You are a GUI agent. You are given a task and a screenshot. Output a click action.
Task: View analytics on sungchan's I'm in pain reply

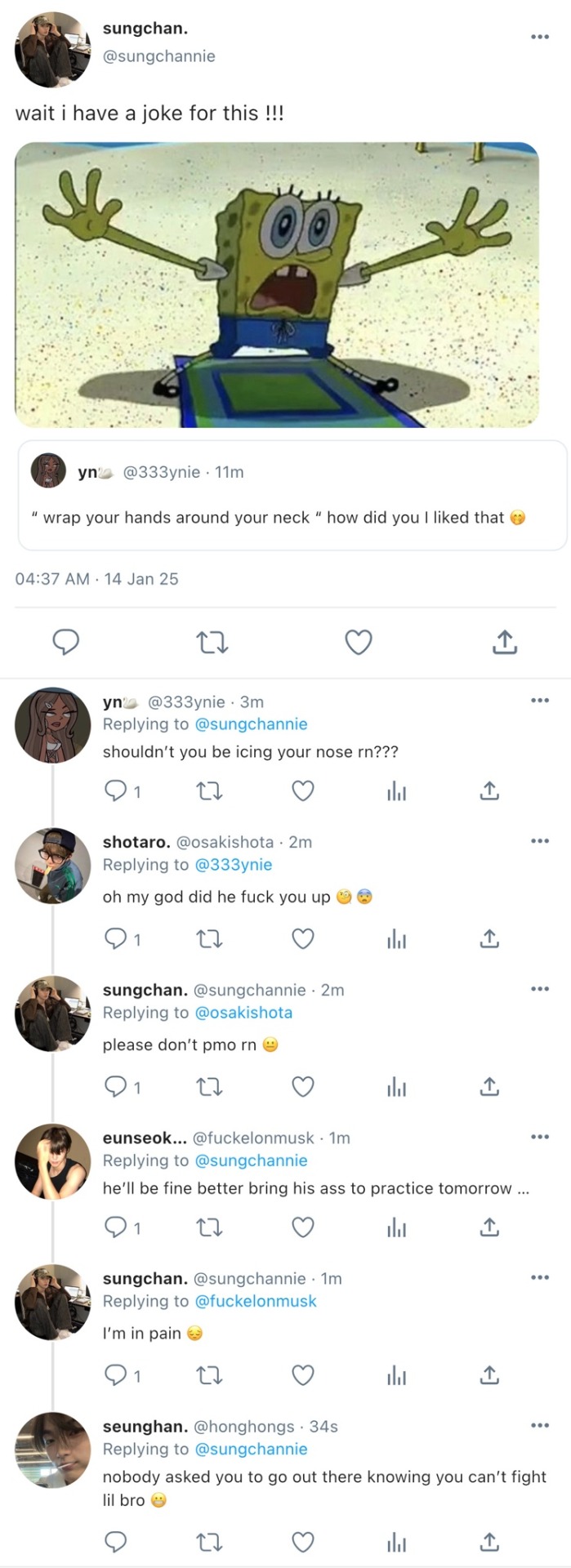coord(396,1376)
